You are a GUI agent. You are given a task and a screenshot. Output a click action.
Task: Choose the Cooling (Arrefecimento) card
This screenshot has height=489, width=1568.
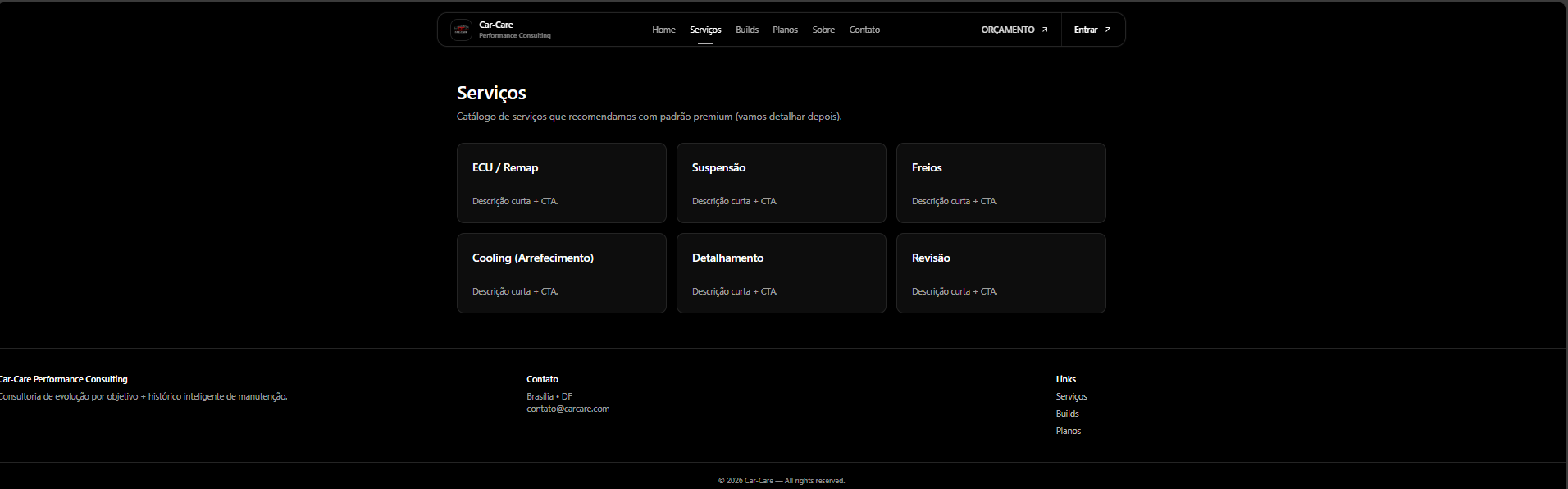[x=561, y=273]
